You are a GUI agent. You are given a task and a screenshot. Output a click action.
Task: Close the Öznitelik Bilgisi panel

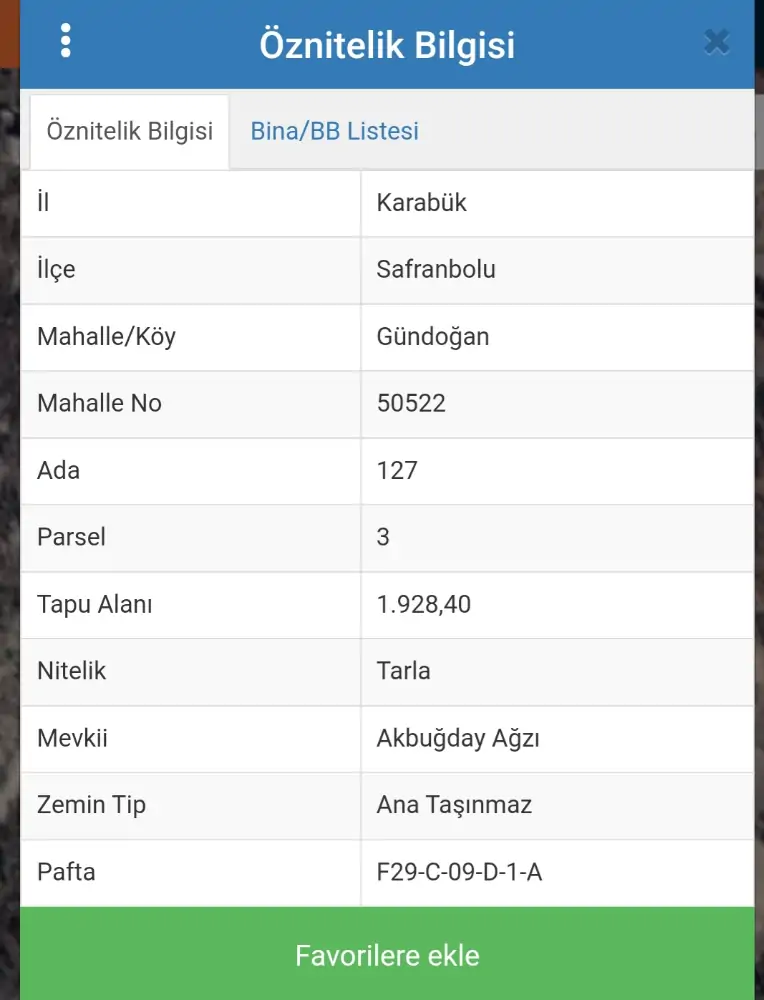[x=716, y=42]
